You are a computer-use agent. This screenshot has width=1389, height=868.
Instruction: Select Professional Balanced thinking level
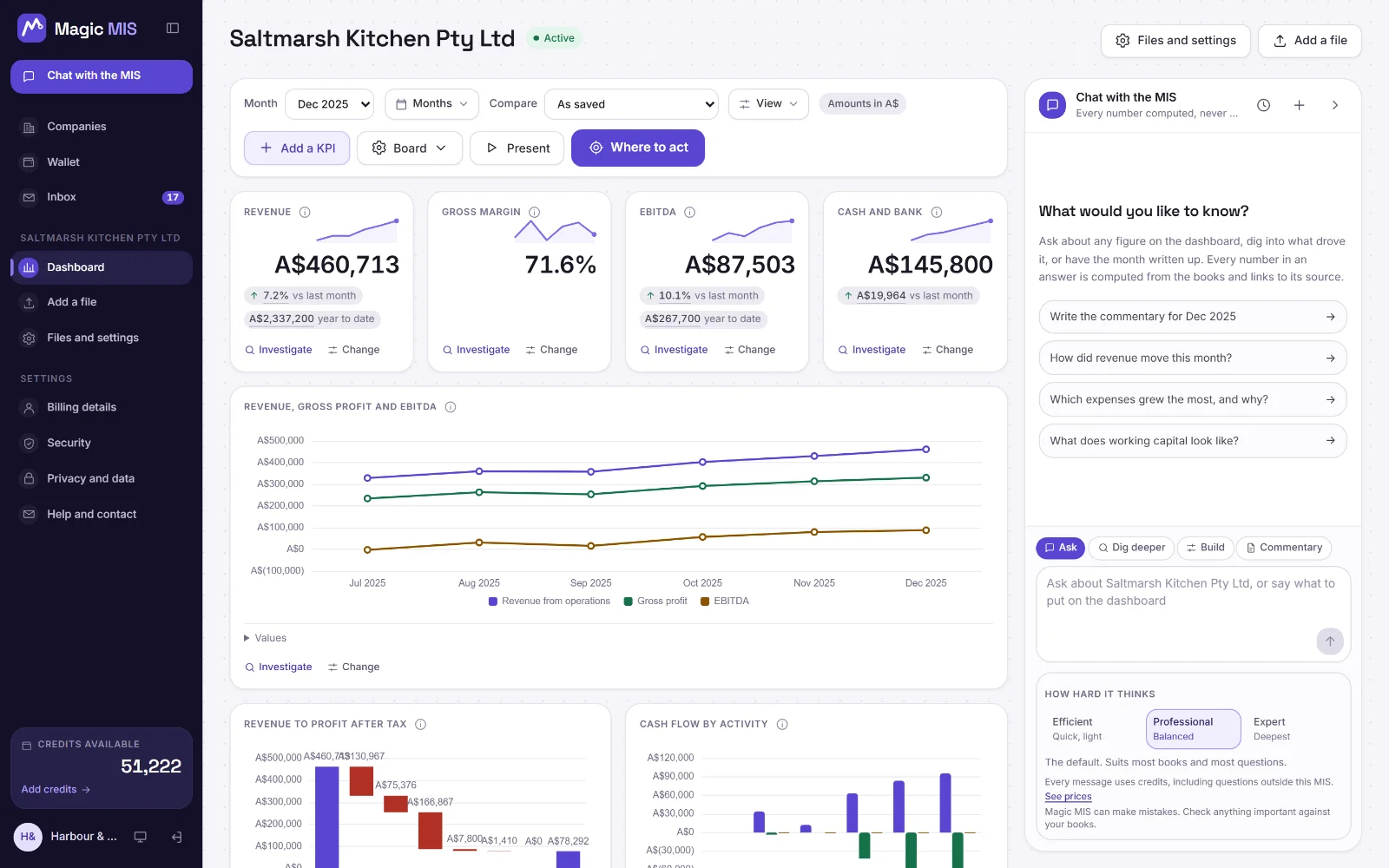(x=1193, y=729)
